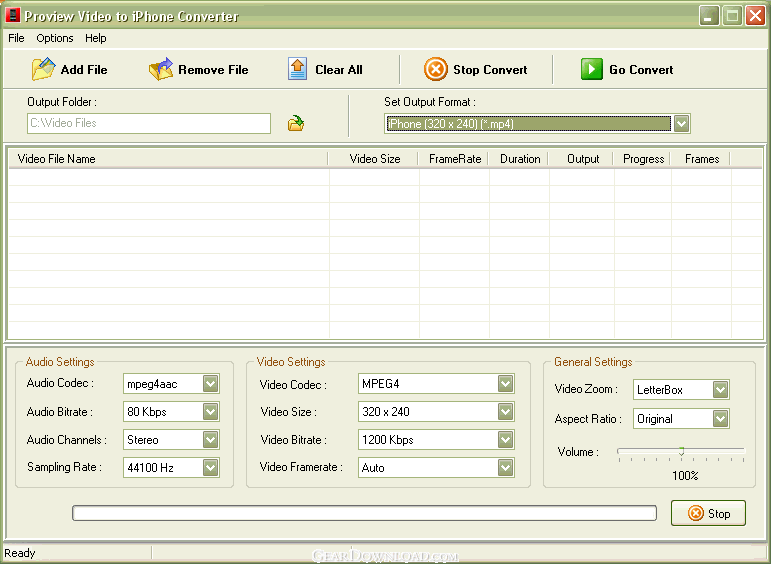The image size is (771, 564).
Task: Click the conversion progress bar
Action: 364,513
